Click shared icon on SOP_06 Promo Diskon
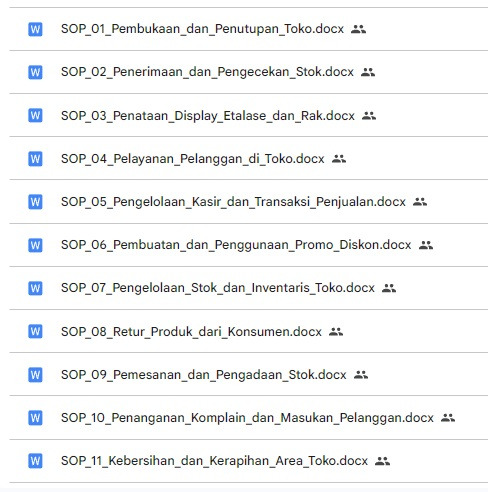488x492 pixels. pos(426,245)
